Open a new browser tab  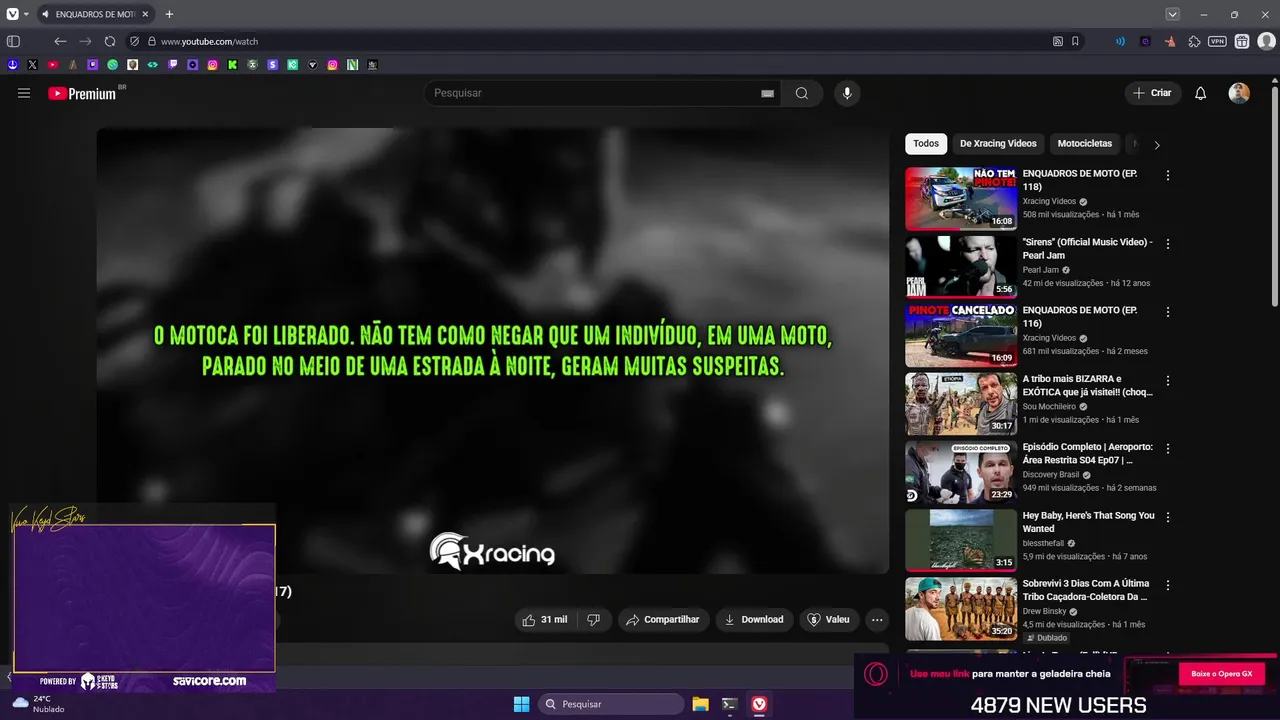coord(169,14)
